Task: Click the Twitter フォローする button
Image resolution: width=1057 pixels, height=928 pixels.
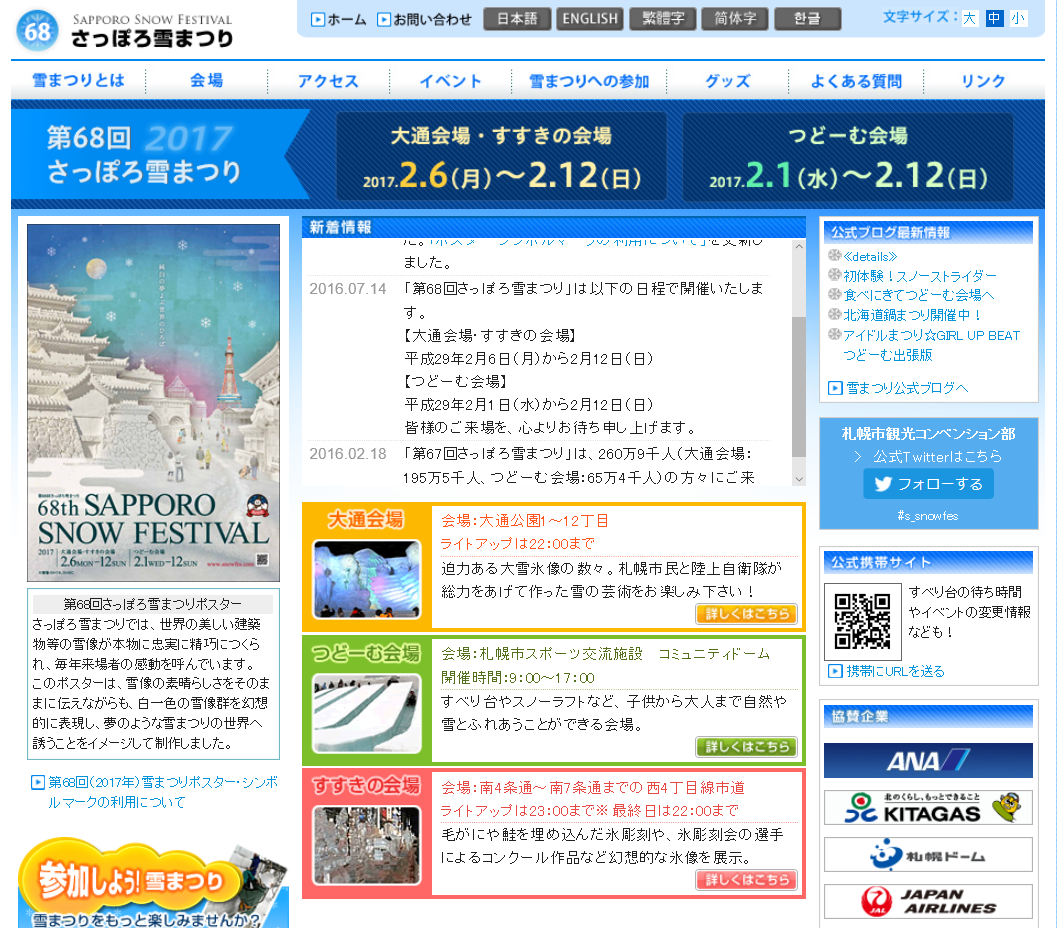Action: [x=928, y=484]
